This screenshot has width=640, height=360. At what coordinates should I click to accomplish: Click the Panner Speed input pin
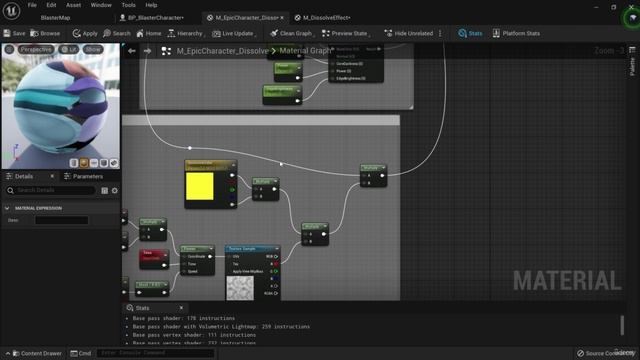(184, 271)
